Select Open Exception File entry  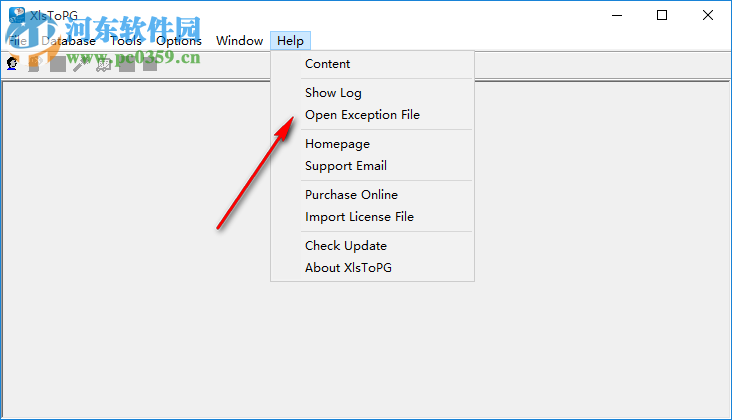372,115
